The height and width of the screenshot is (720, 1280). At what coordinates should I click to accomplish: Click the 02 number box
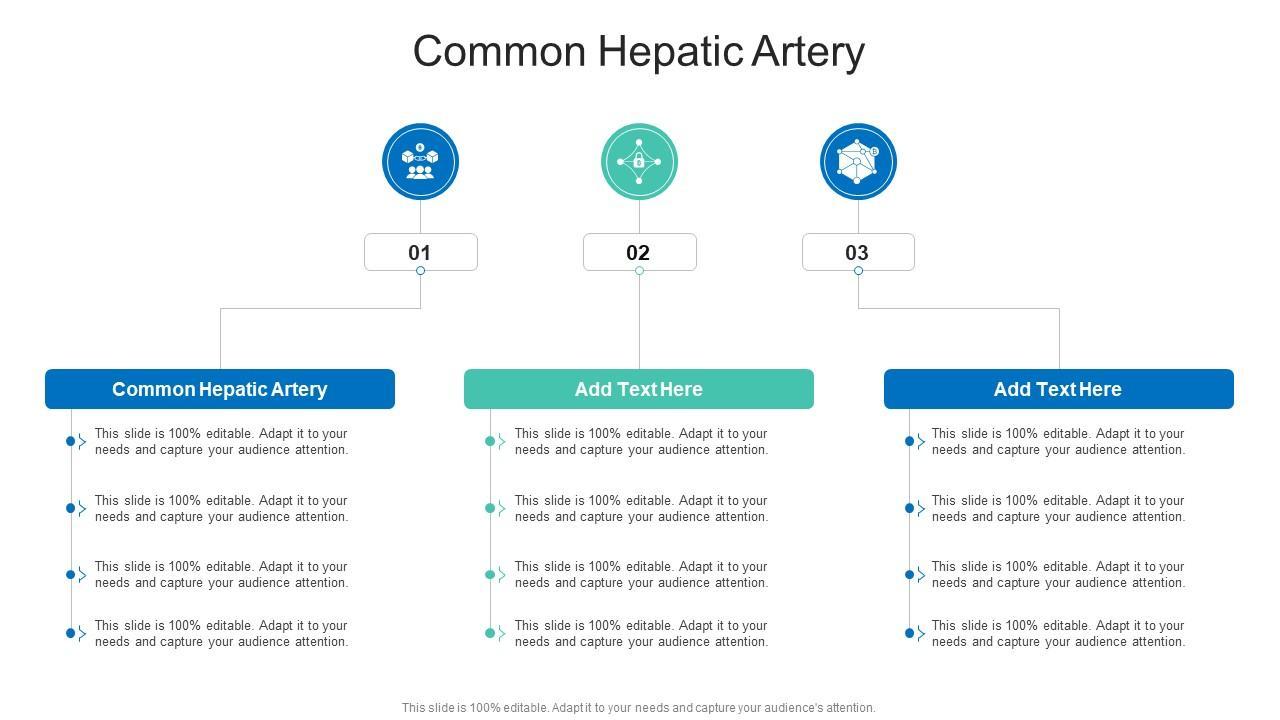click(x=639, y=252)
